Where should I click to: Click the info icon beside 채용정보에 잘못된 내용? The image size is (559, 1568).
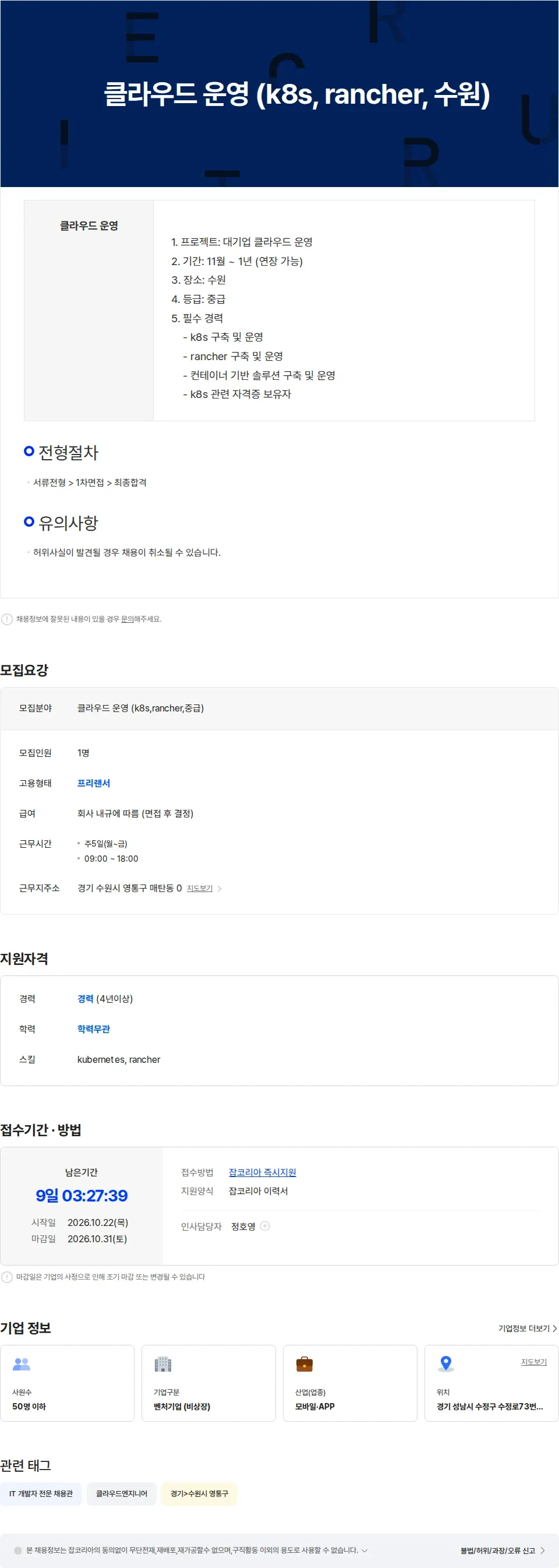click(6, 619)
